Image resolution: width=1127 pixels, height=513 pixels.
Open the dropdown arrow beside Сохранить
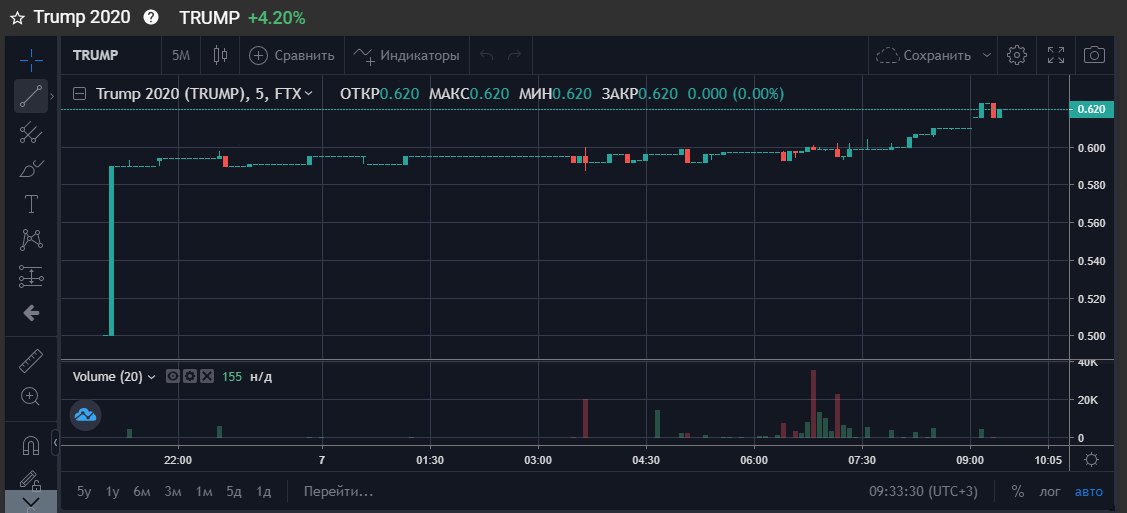click(987, 55)
